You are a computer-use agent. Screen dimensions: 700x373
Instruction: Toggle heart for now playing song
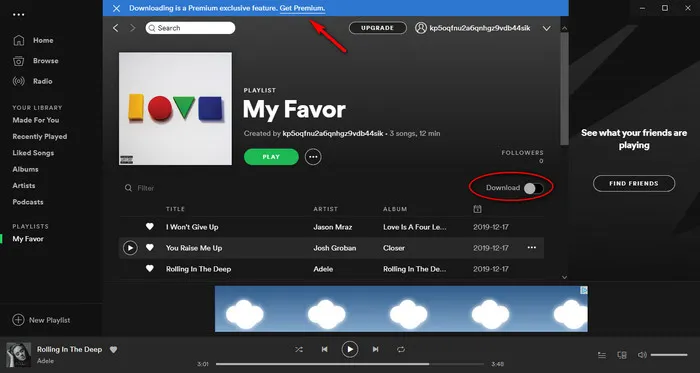coord(113,350)
